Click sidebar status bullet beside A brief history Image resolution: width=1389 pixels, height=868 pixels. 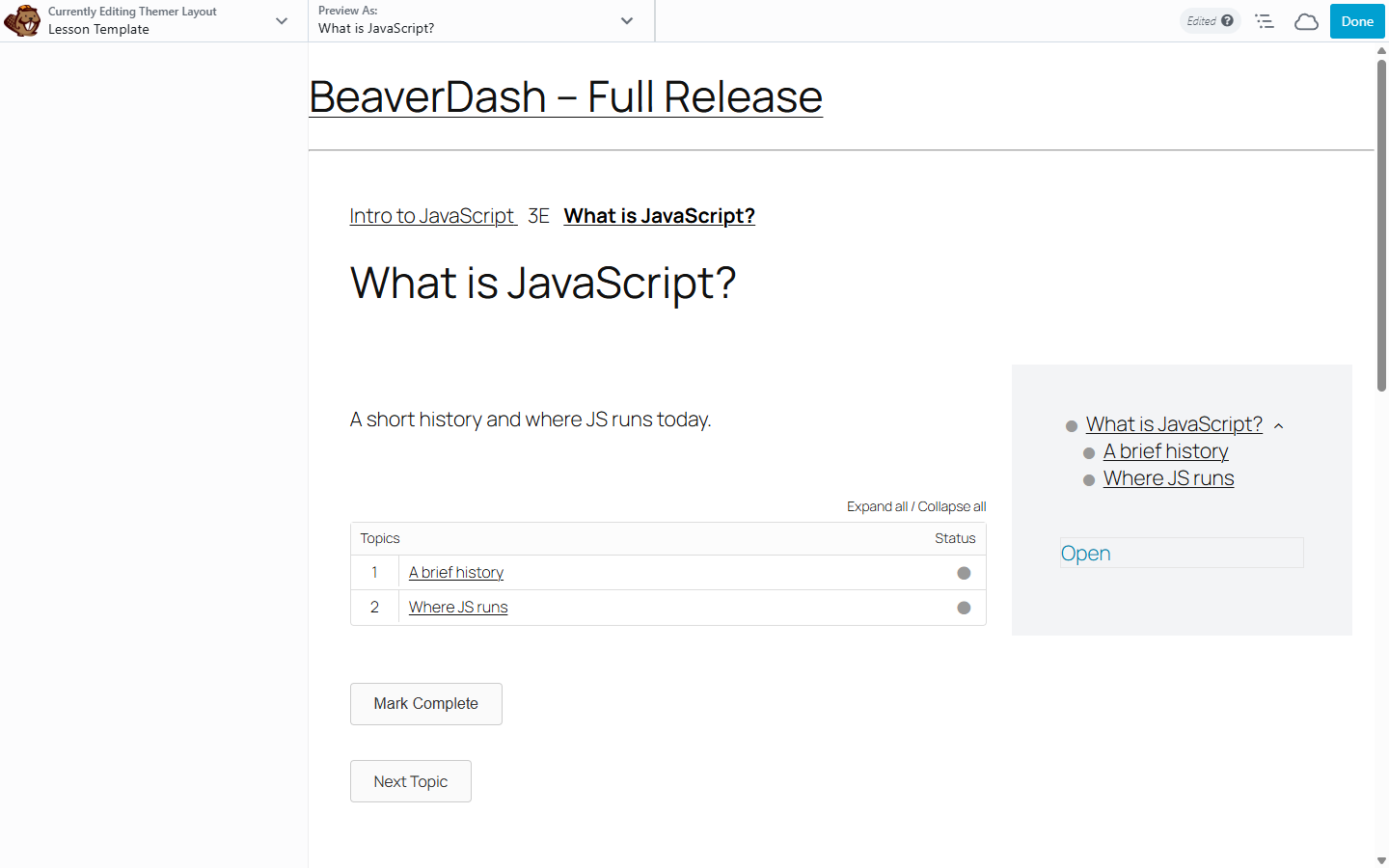[x=1089, y=453]
